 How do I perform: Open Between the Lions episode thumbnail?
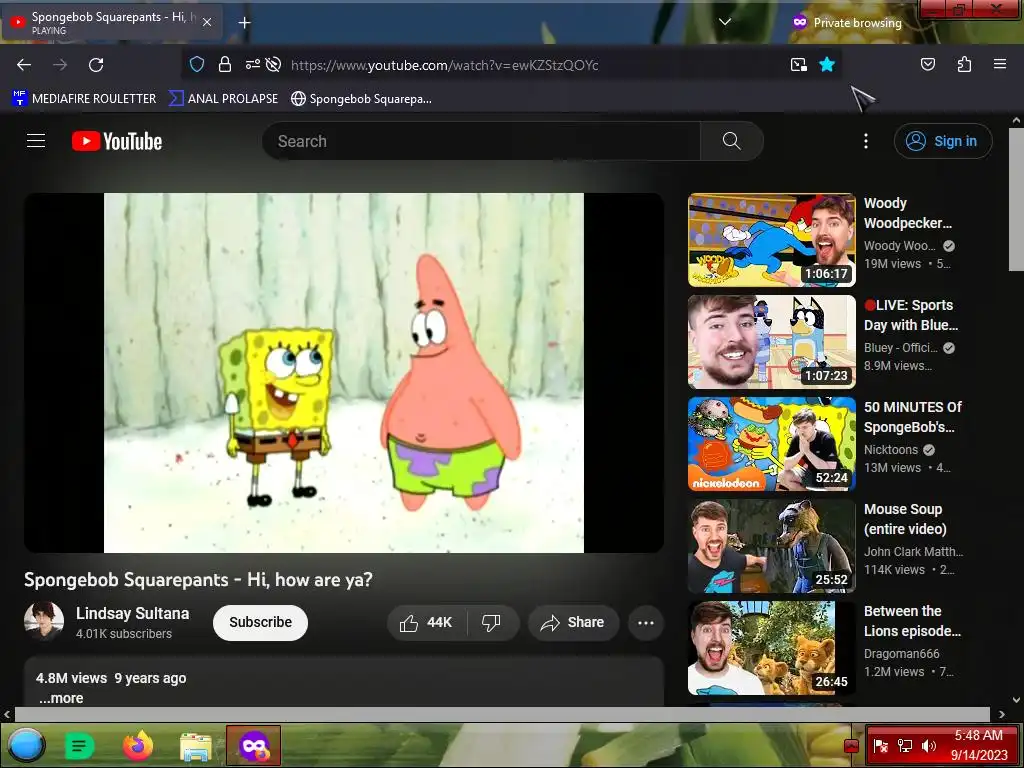click(x=771, y=648)
